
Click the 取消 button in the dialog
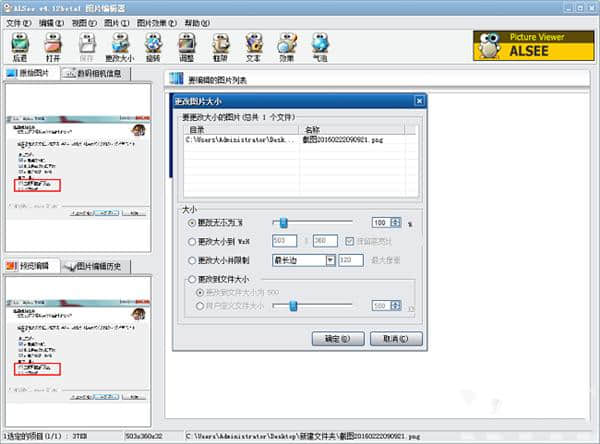(x=396, y=339)
